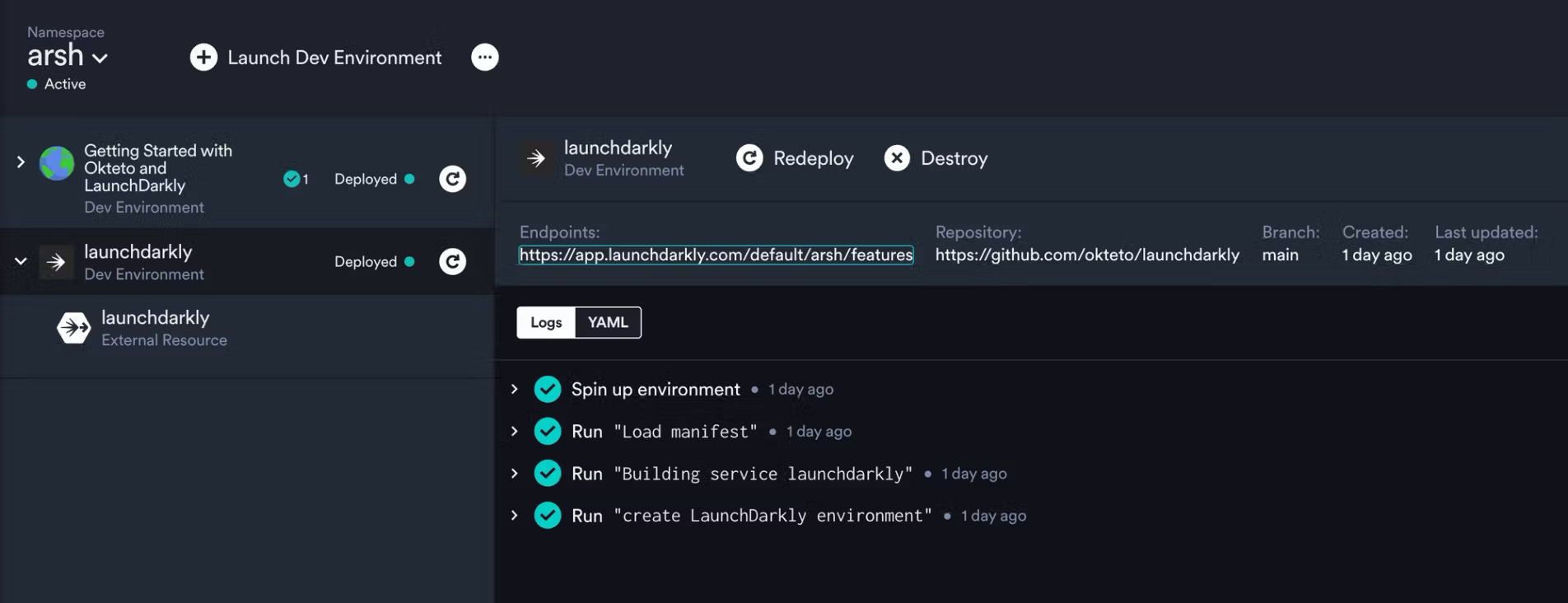Expand the Spin up environment log step
Image resolution: width=1568 pixels, height=603 pixels.
pyautogui.click(x=514, y=389)
